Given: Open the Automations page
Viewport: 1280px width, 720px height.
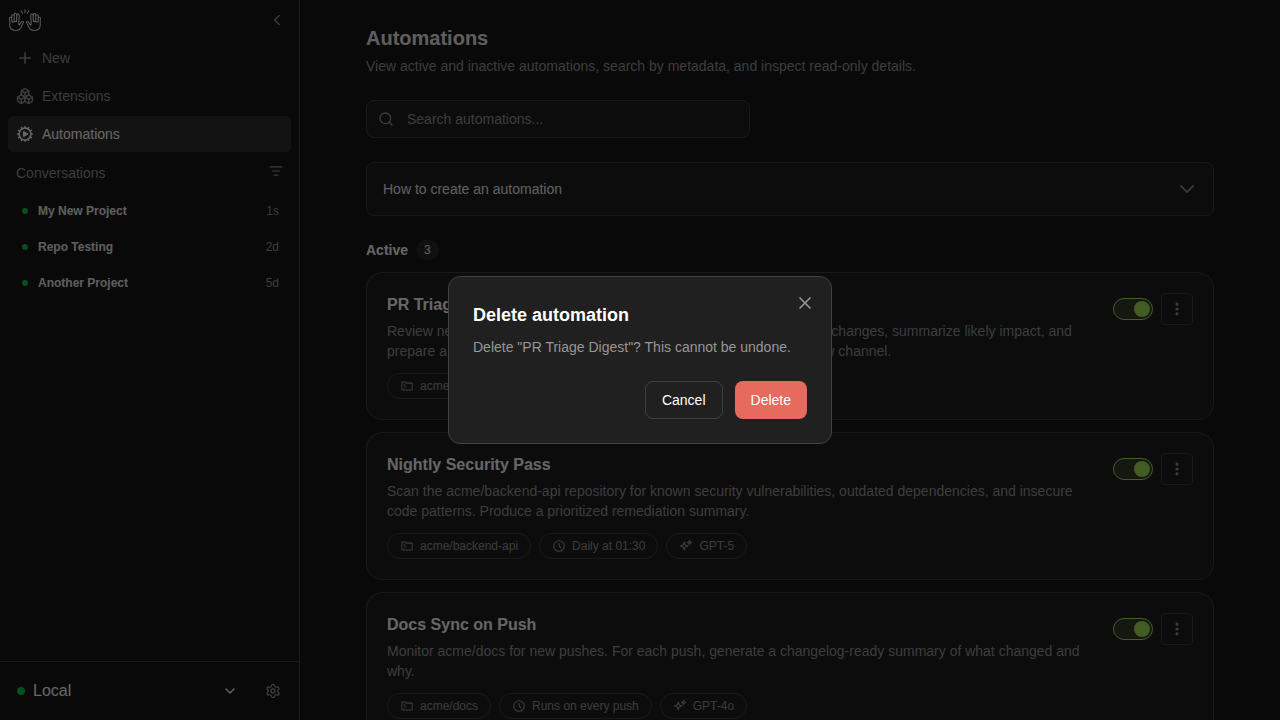Looking at the screenshot, I should point(149,134).
